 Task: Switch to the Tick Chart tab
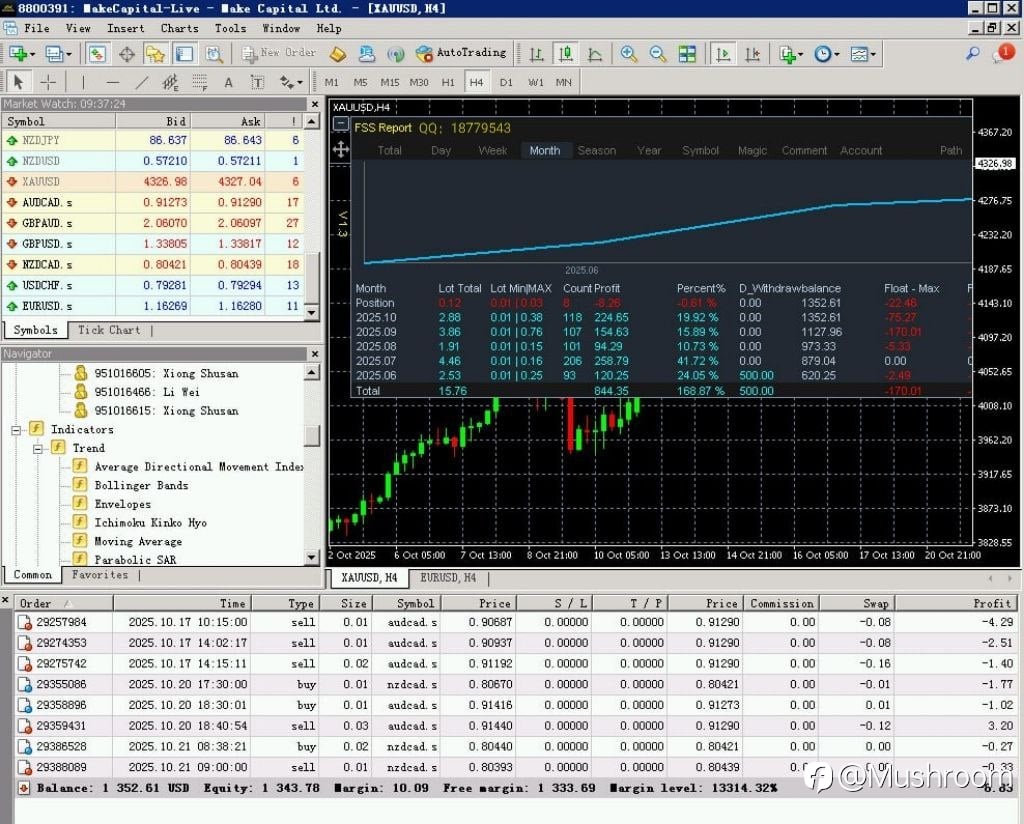click(x=109, y=330)
